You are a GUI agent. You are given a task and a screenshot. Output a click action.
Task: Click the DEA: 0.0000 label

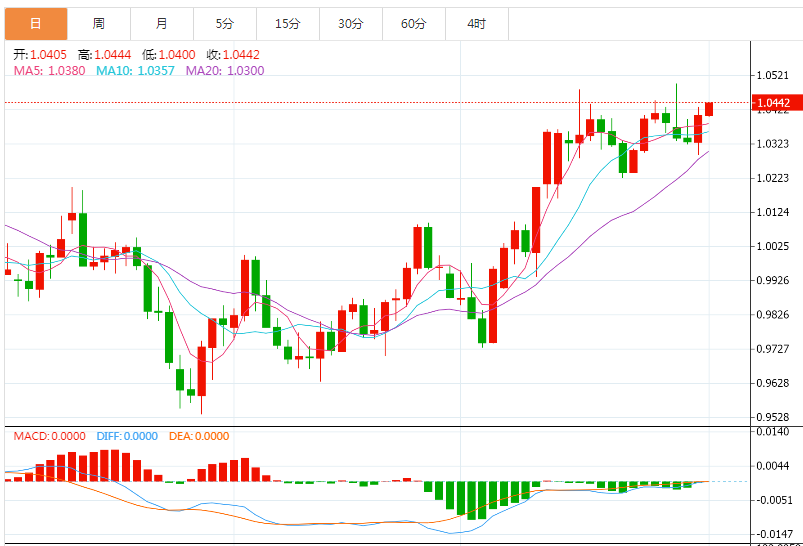pyautogui.click(x=199, y=436)
